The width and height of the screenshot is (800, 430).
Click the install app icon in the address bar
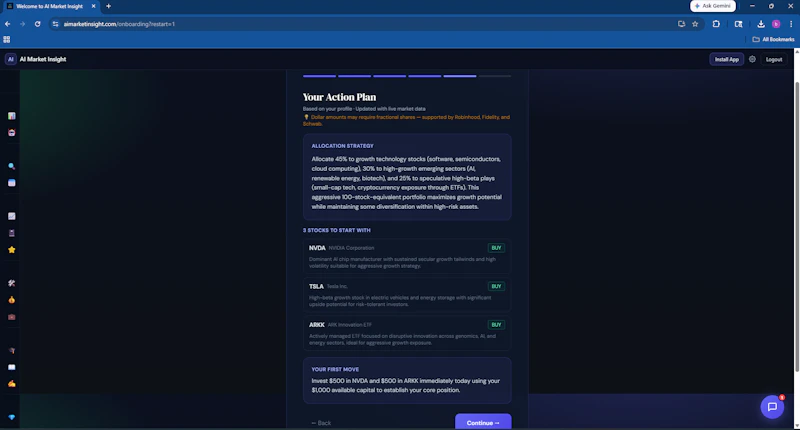tap(681, 24)
